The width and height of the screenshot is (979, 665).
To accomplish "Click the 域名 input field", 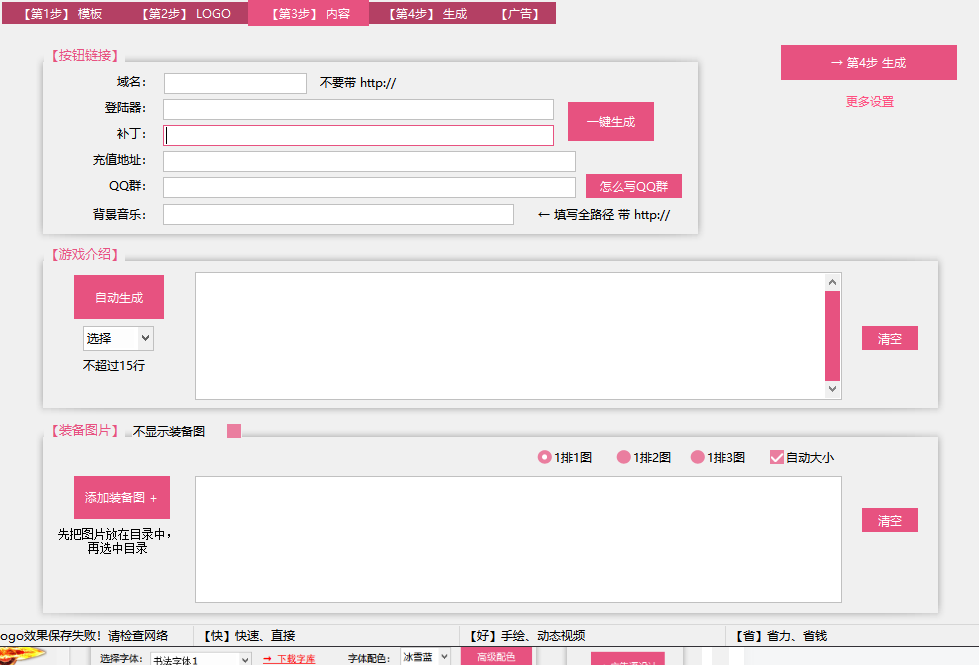I will point(235,83).
